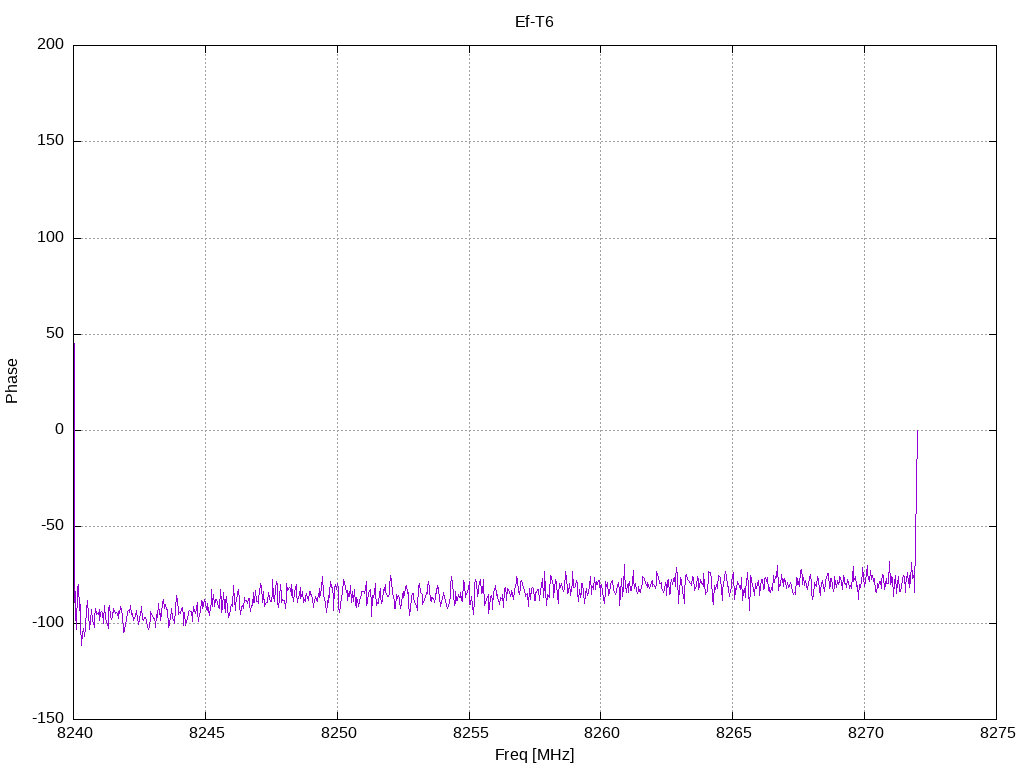
Task: Click the 150 y-axis tick label
Action: coord(51,140)
